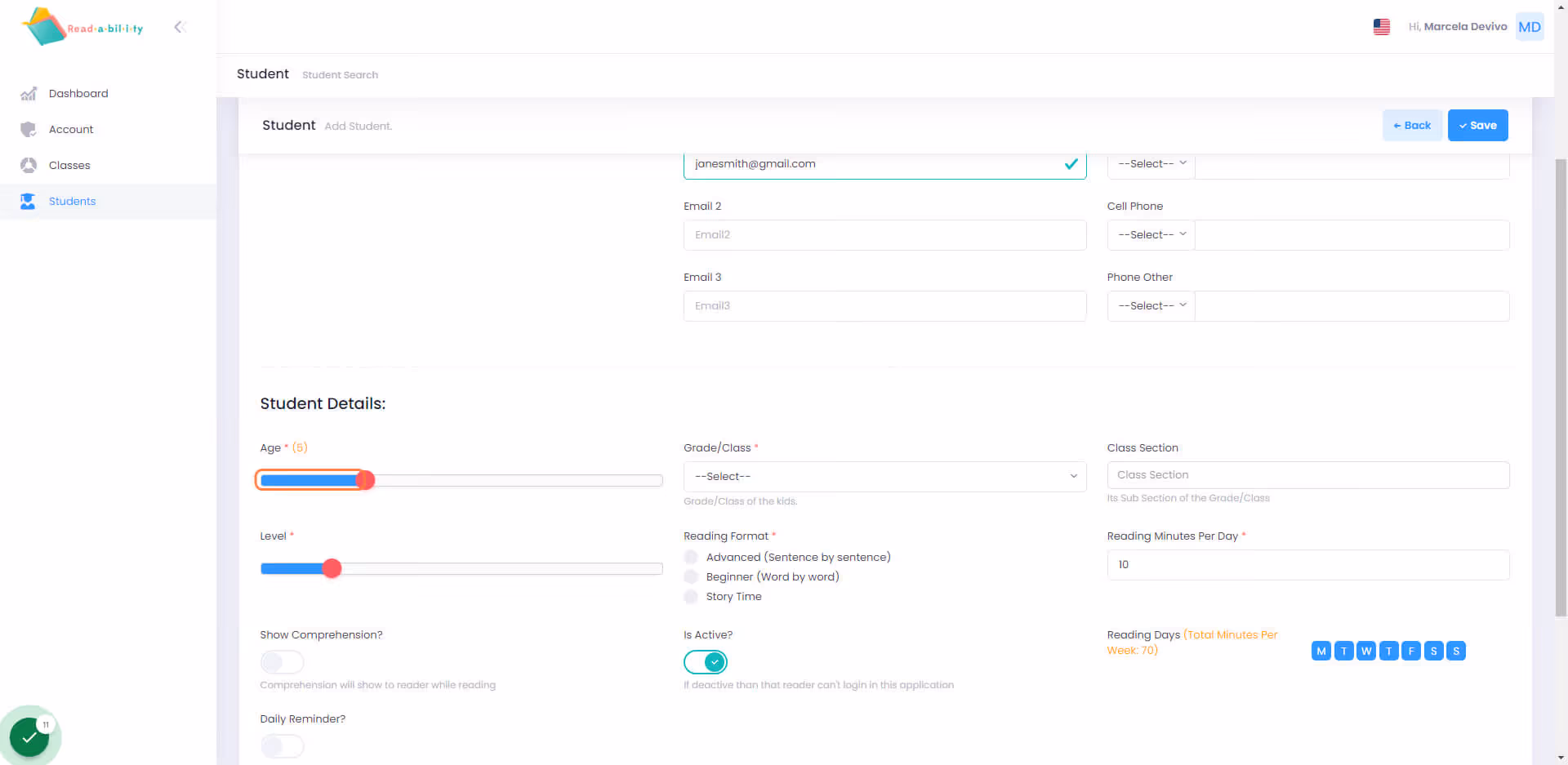Screen dimensions: 1568x765
Task: Click Student Details: heading
Action: 323,403
